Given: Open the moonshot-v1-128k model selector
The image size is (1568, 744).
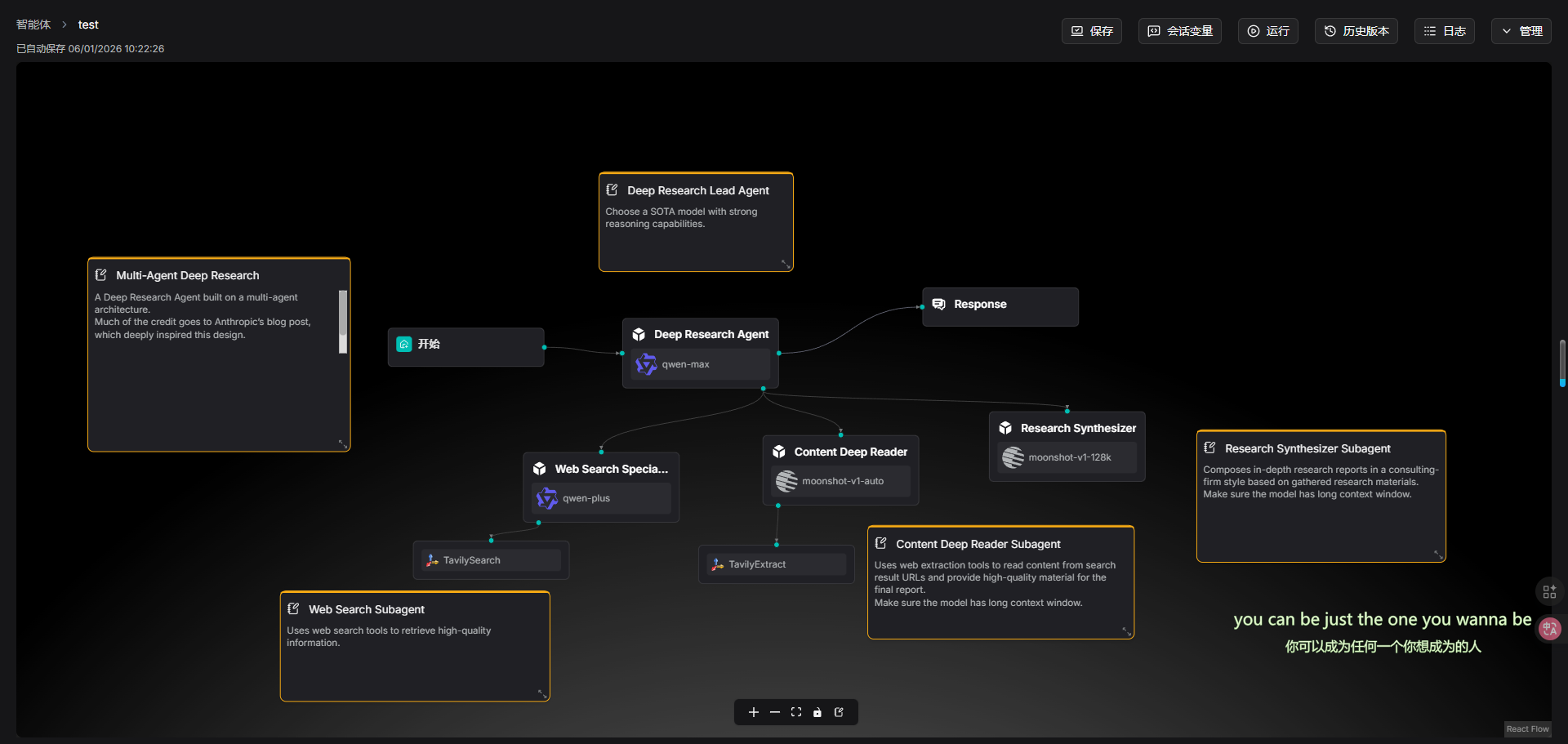Looking at the screenshot, I should tap(1067, 457).
